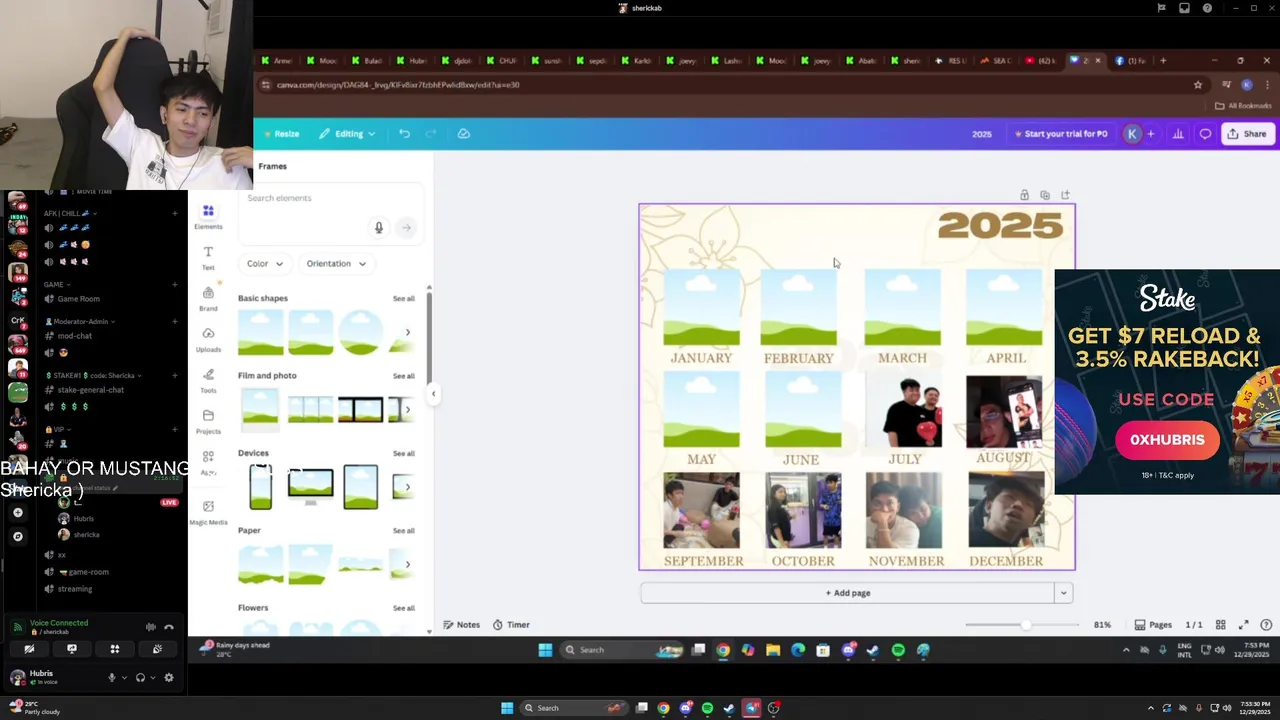The width and height of the screenshot is (1280, 720).
Task: Open the Timer tool
Action: pos(511,625)
